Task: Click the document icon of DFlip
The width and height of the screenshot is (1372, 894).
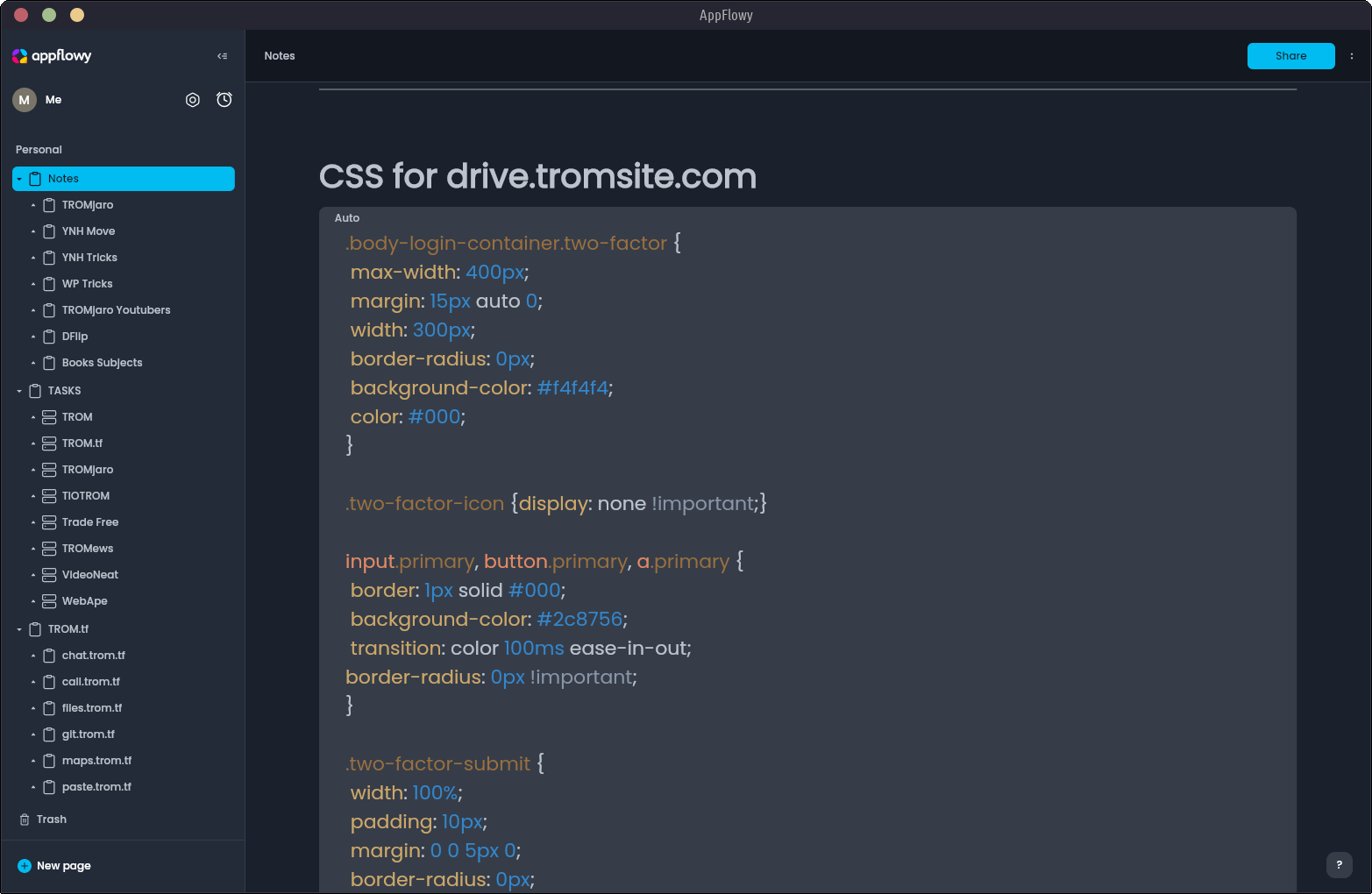Action: pos(49,337)
